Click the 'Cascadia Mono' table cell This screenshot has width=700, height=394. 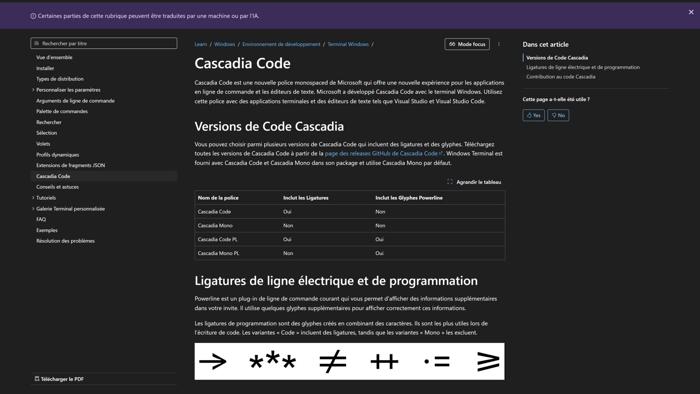tap(215, 225)
